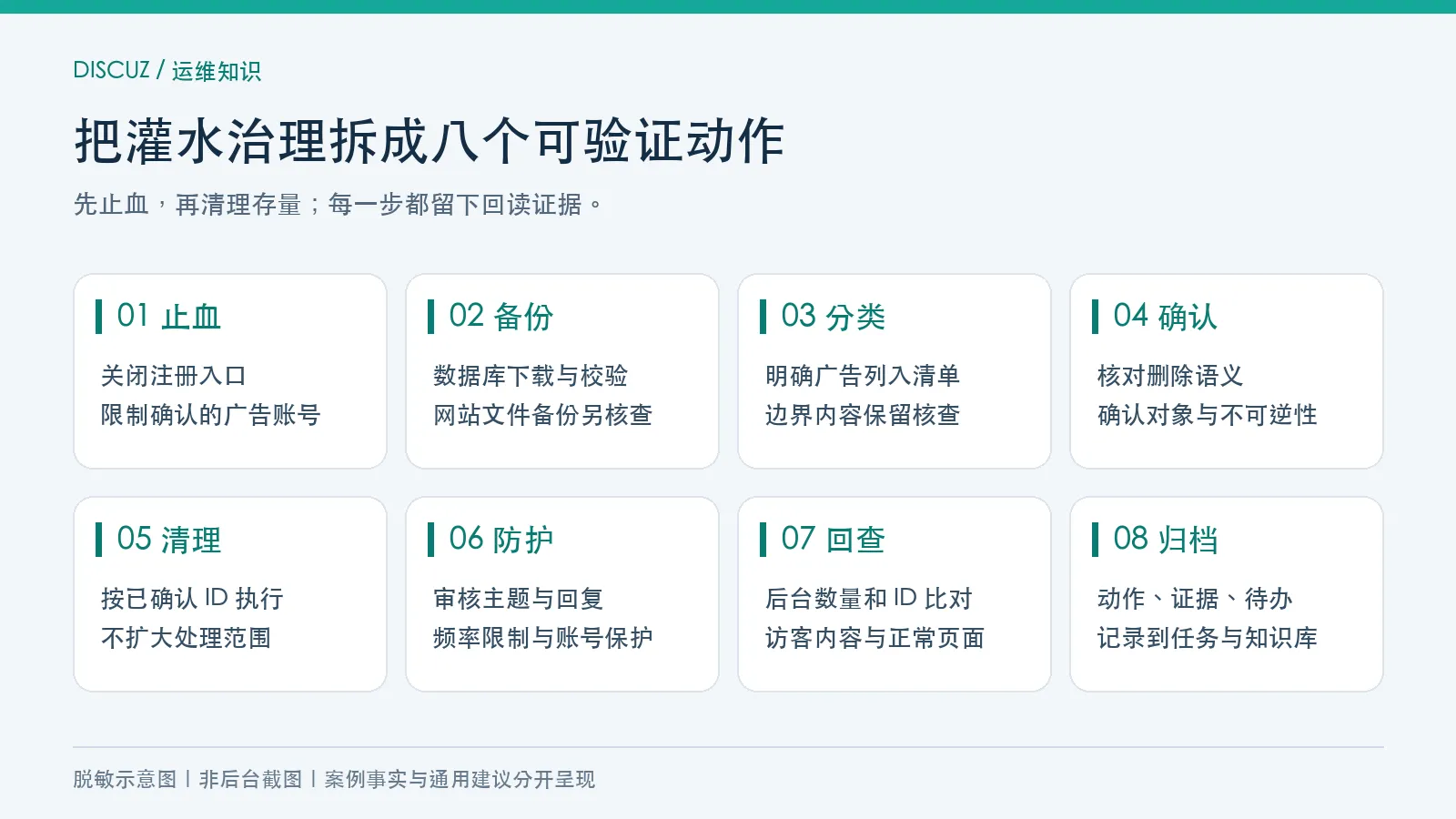Select the "07 回查" card heading
1456x819 pixels.
[x=834, y=540]
